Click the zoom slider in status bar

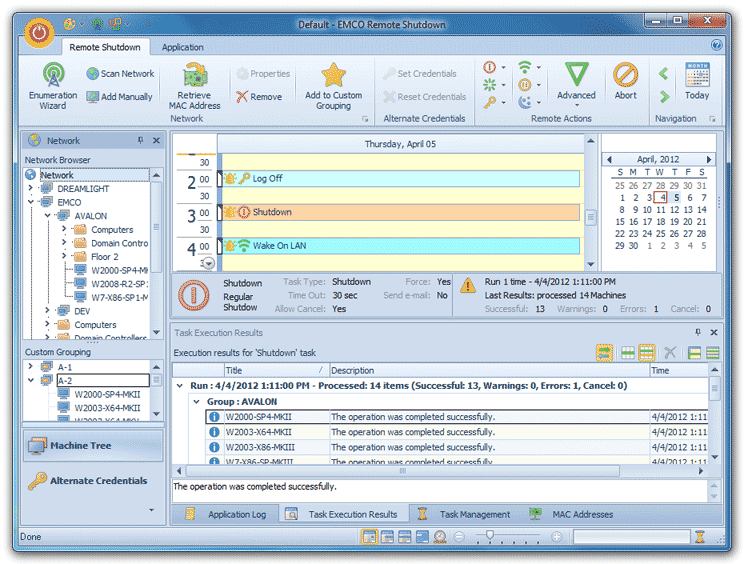(491, 537)
